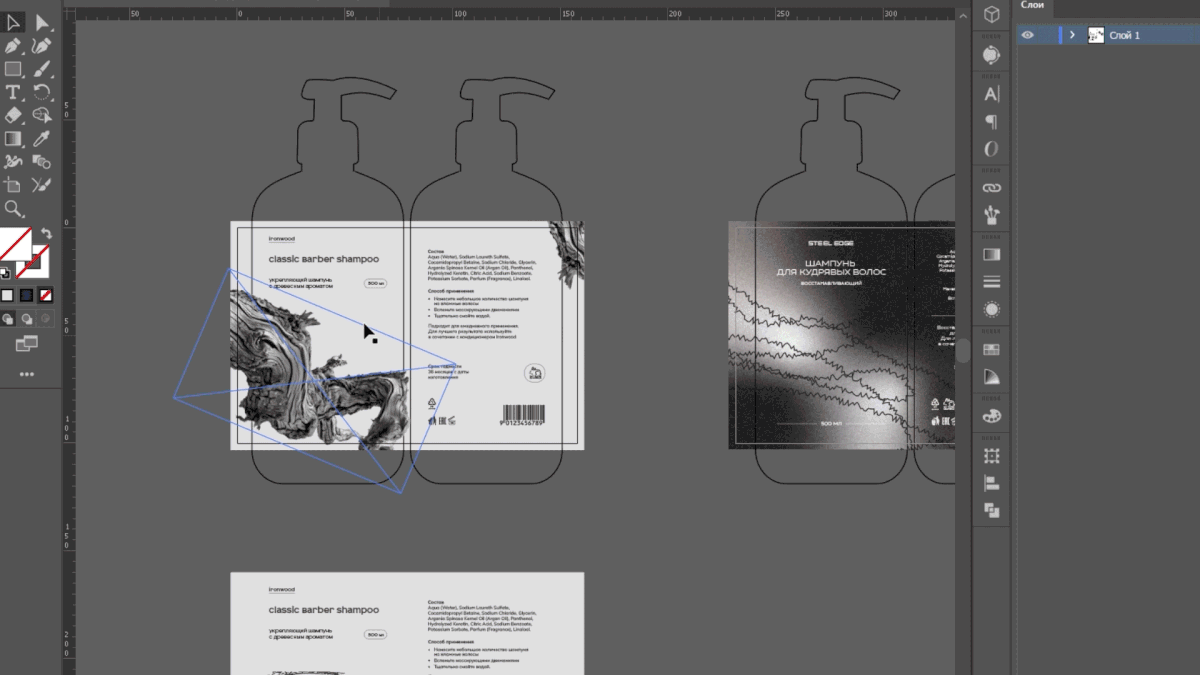Open the Pathfinder panel icon
This screenshot has width=1200, height=675.
pos(991,511)
